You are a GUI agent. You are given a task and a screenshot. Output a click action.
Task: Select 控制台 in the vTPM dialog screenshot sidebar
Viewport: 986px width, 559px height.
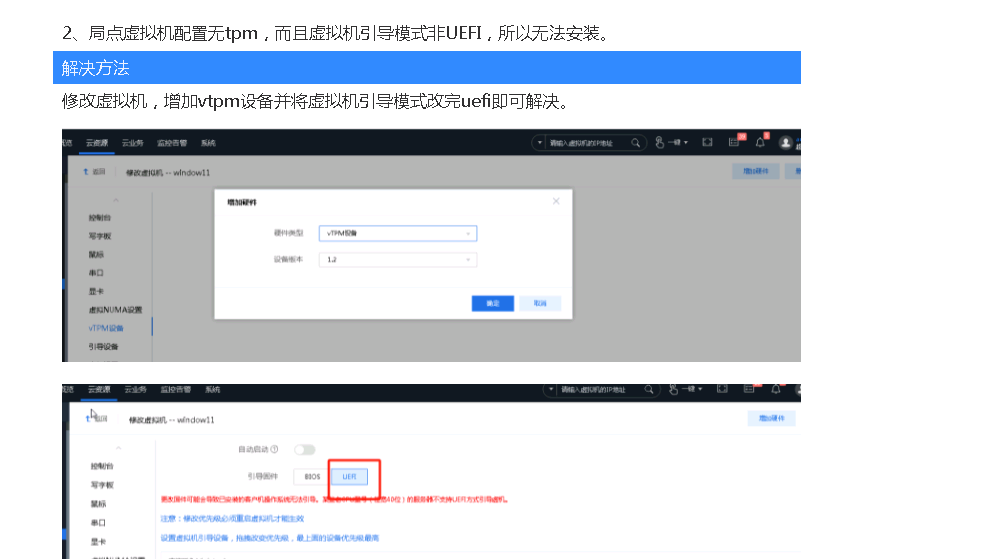(100, 218)
